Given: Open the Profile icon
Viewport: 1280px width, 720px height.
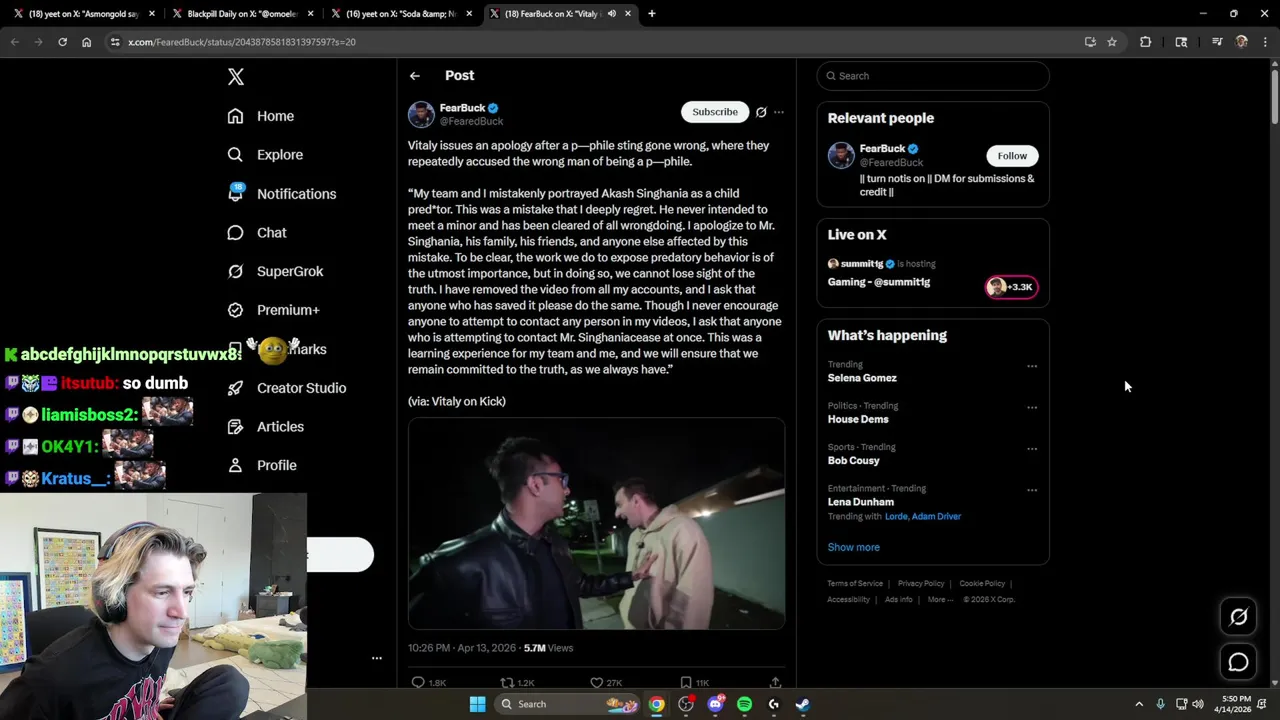Looking at the screenshot, I should pyautogui.click(x=235, y=465).
